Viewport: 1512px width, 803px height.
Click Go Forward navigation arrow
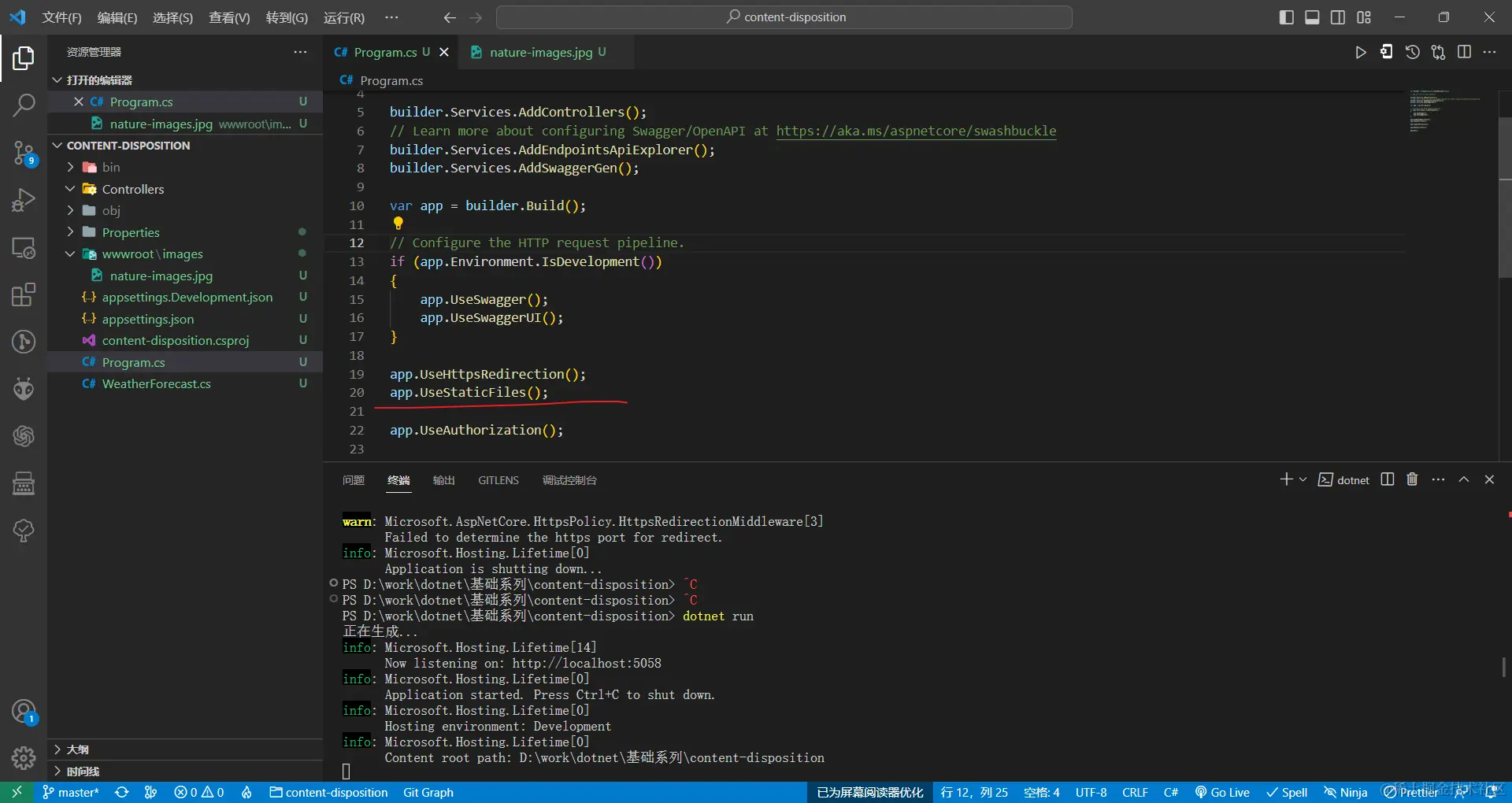pyautogui.click(x=476, y=17)
